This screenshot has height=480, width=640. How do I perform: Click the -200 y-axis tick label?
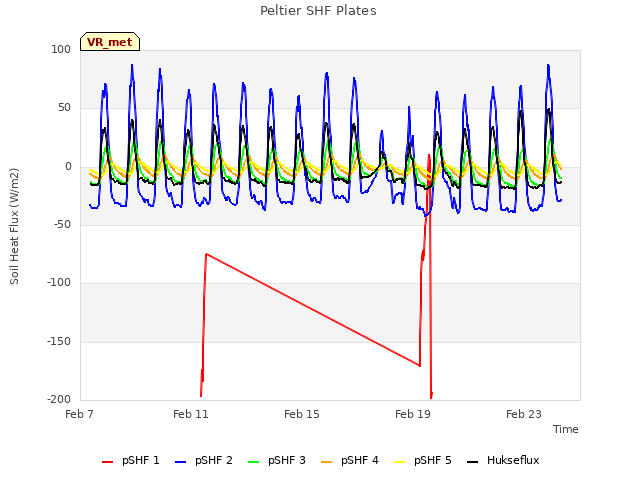point(59,399)
